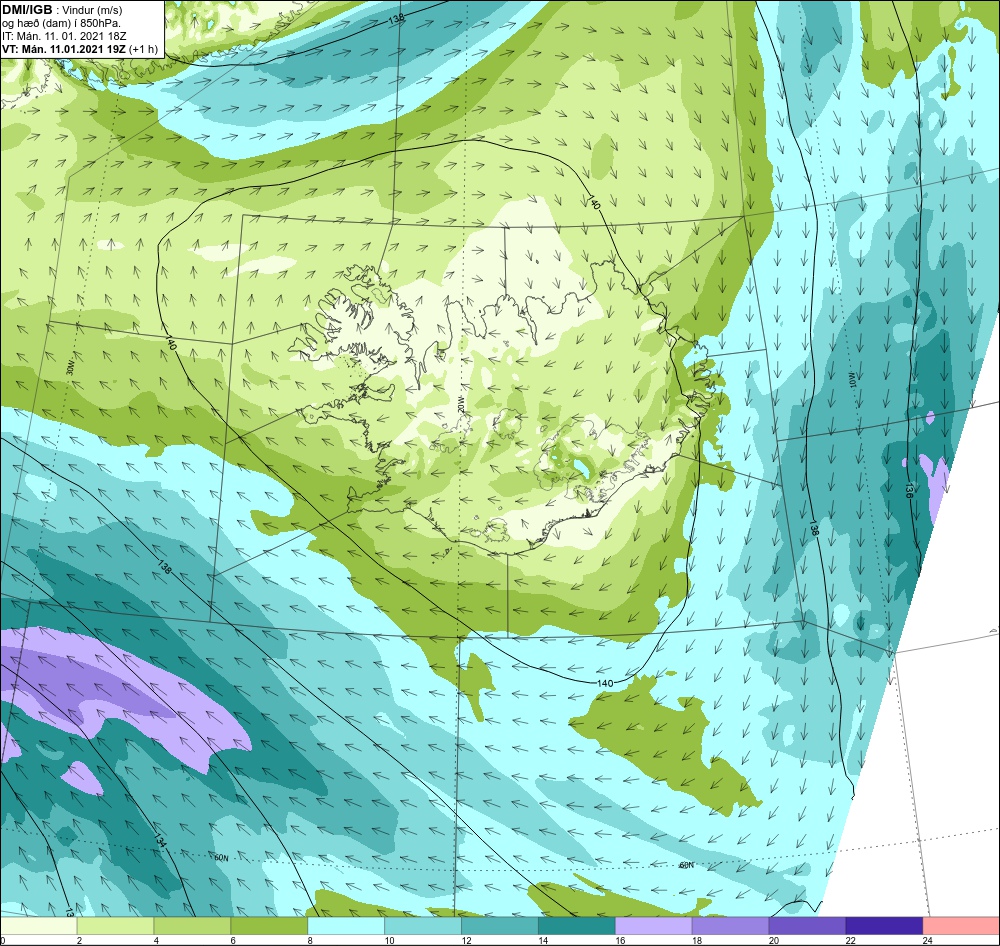The image size is (1000, 946).
Task: Click the title line 'DMI/IGB : Vindur (m/s)'
Action: (x=62, y=10)
